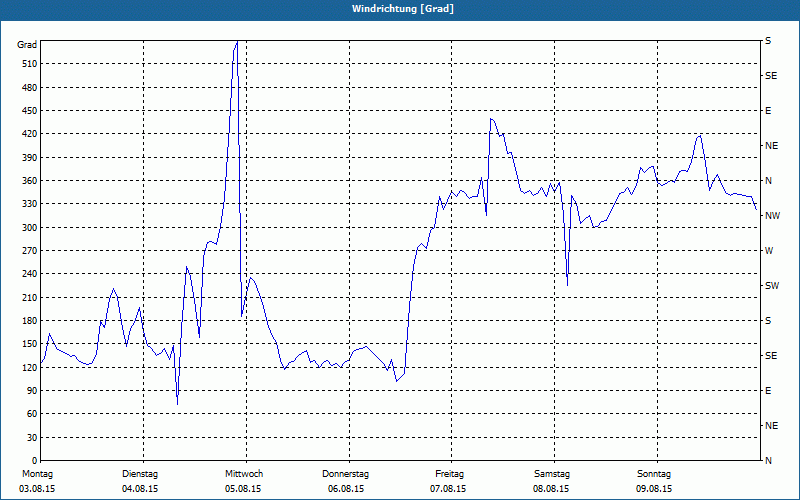Screen dimensions: 800x500
Task: Click the 0 value on left axis
Action: pyautogui.click(x=35, y=461)
